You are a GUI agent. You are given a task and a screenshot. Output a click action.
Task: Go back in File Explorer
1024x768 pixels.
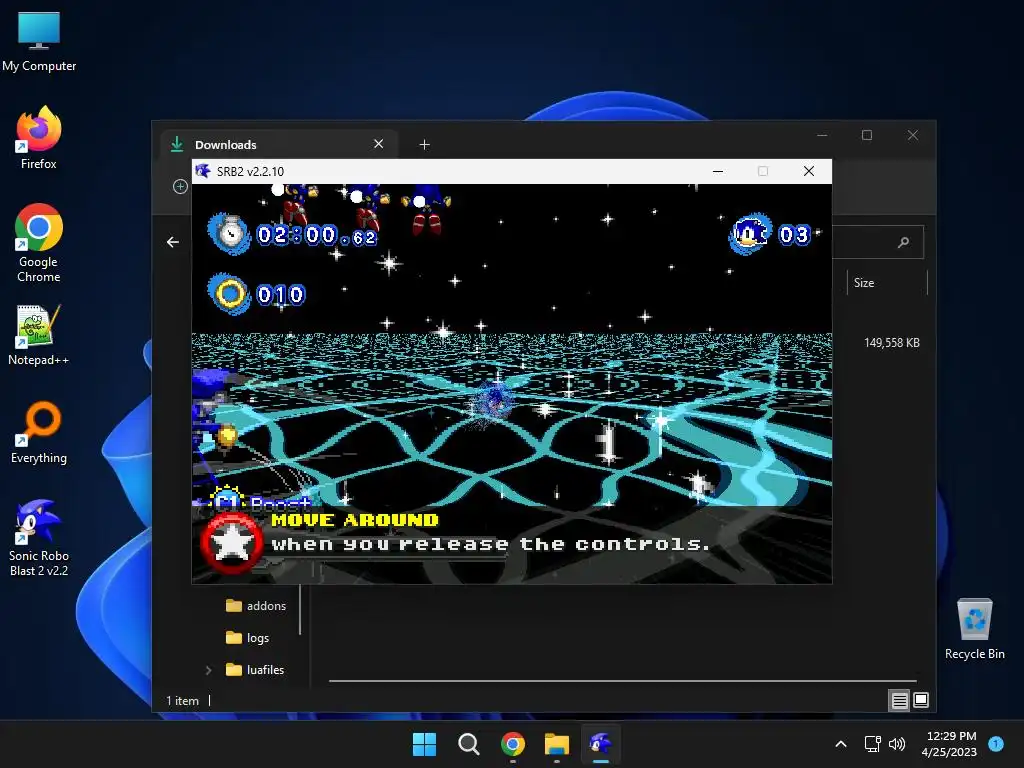(x=172, y=242)
